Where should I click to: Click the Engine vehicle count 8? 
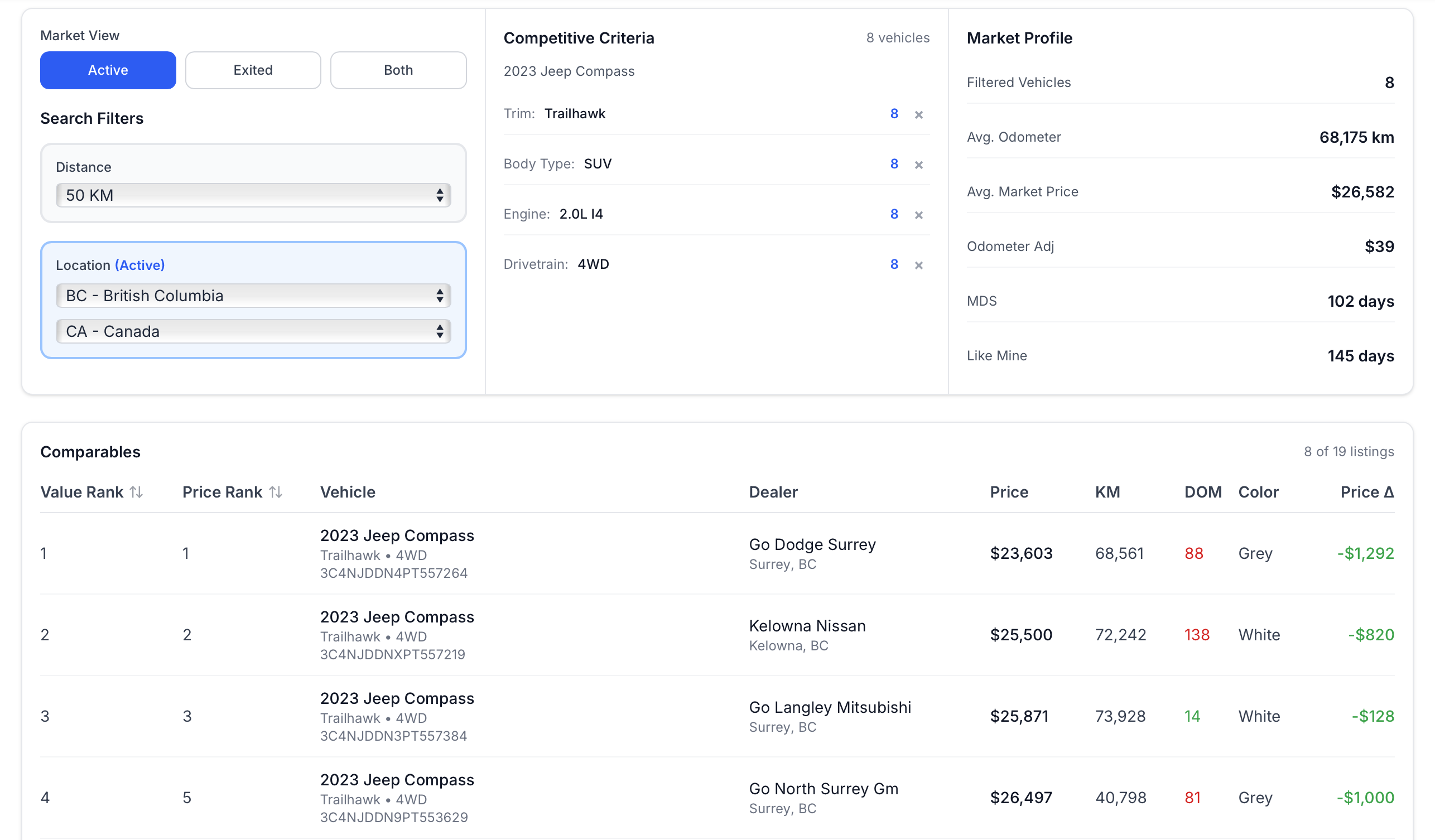click(894, 214)
